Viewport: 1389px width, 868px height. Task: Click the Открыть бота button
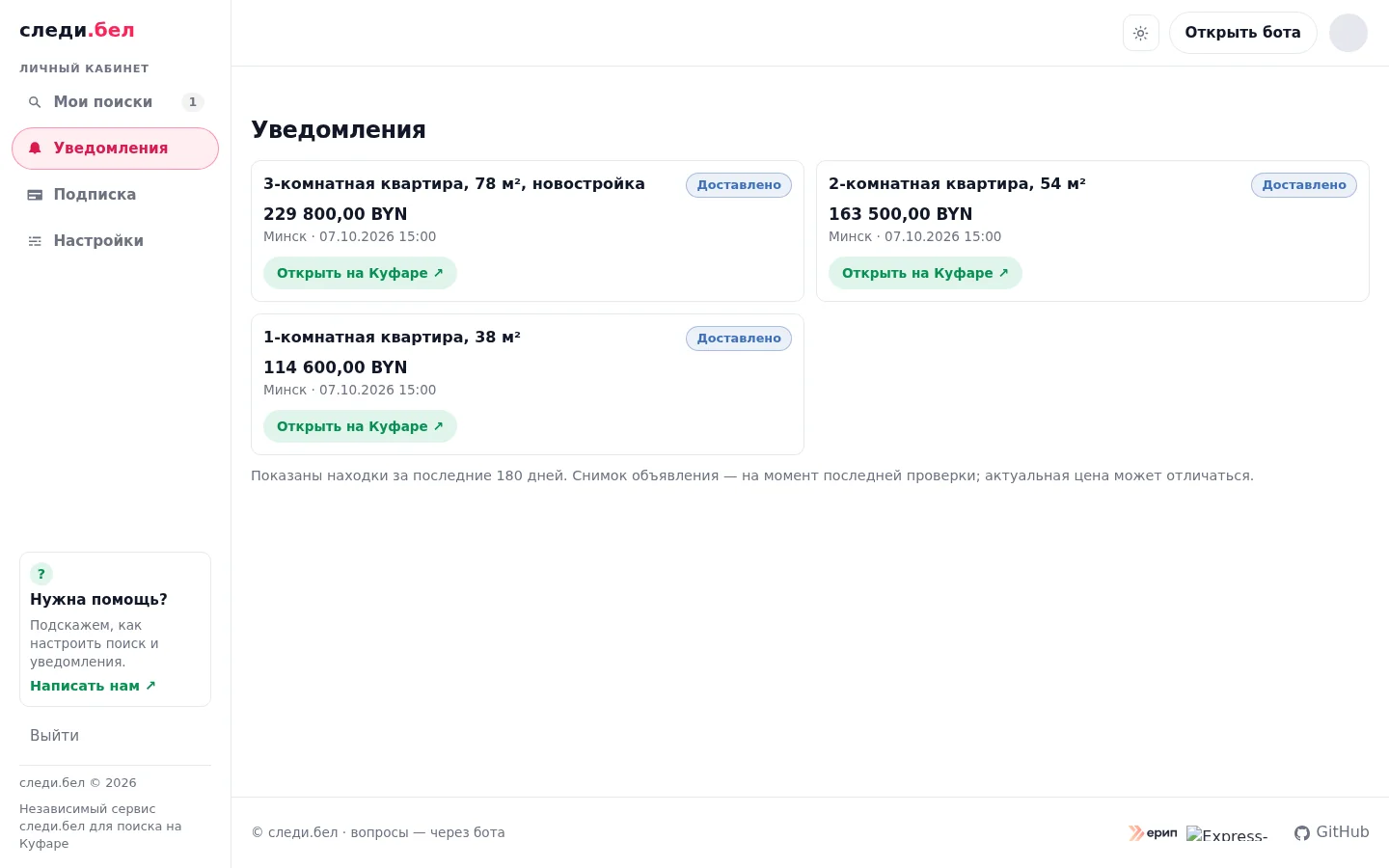pos(1242,33)
